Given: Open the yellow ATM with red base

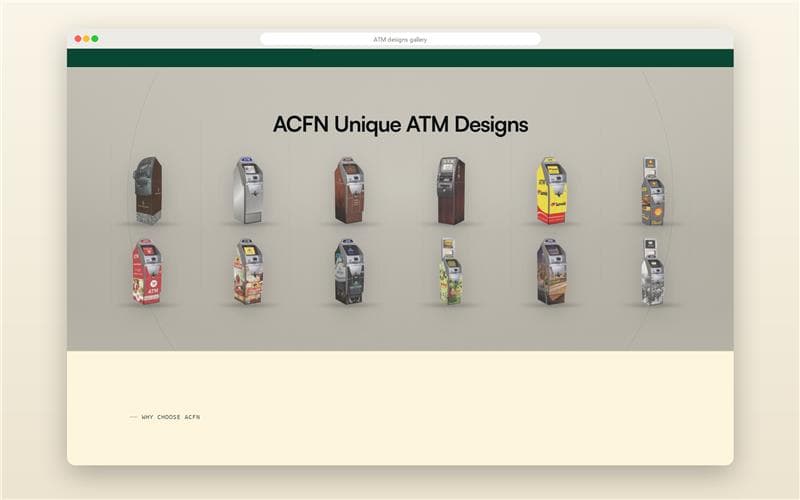Looking at the screenshot, I should pos(552,190).
